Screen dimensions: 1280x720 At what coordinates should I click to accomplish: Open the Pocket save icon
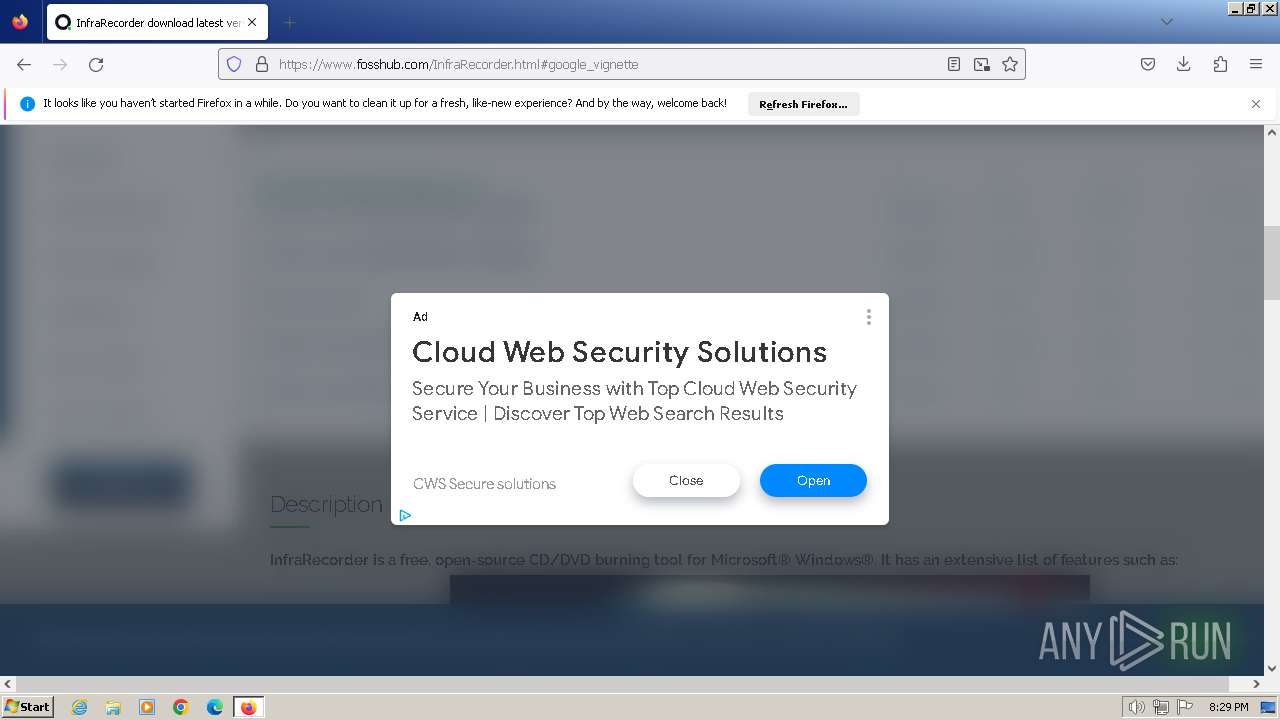pos(1148,64)
